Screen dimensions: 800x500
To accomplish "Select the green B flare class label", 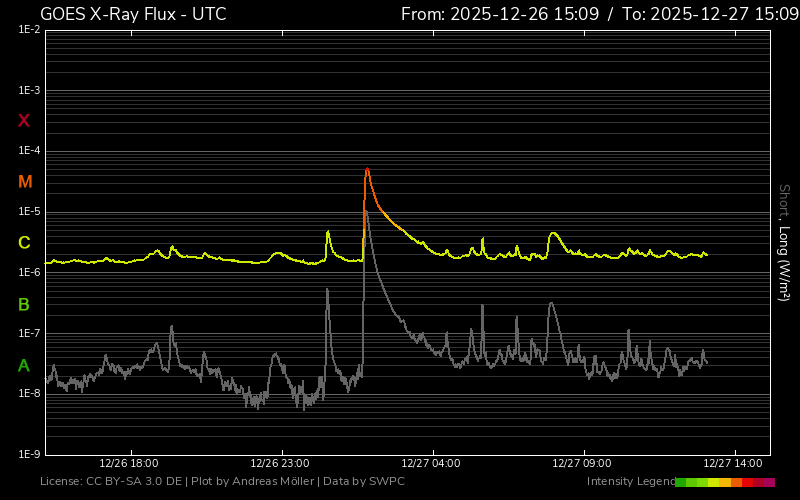I will coord(24,304).
